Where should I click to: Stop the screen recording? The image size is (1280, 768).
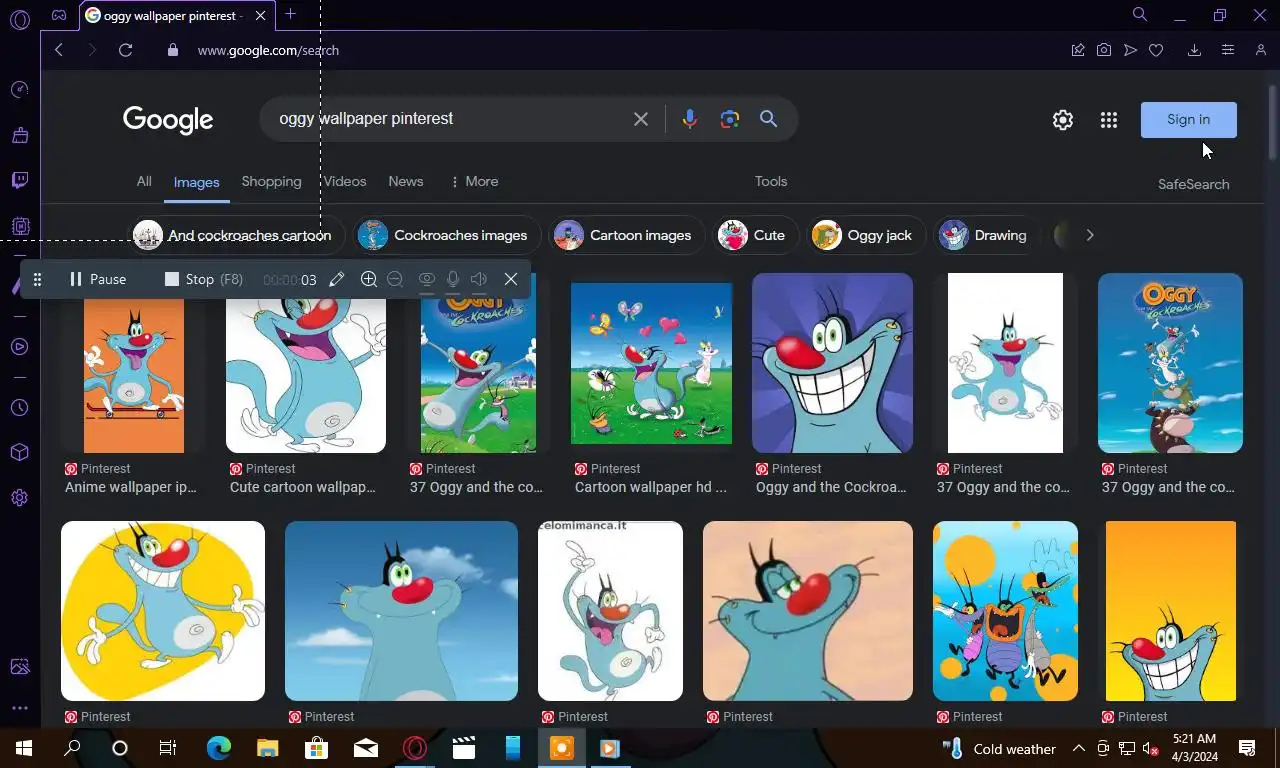(x=203, y=279)
